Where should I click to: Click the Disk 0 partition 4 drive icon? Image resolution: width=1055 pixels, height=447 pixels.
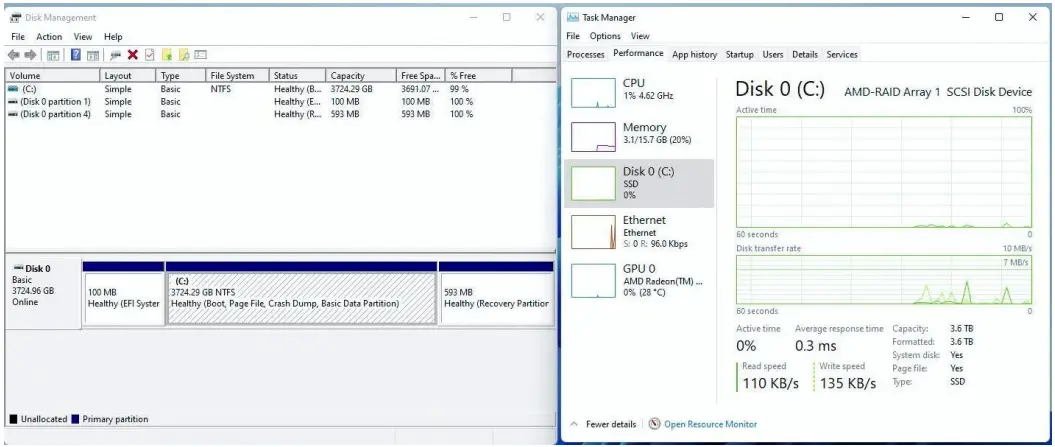tap(13, 114)
